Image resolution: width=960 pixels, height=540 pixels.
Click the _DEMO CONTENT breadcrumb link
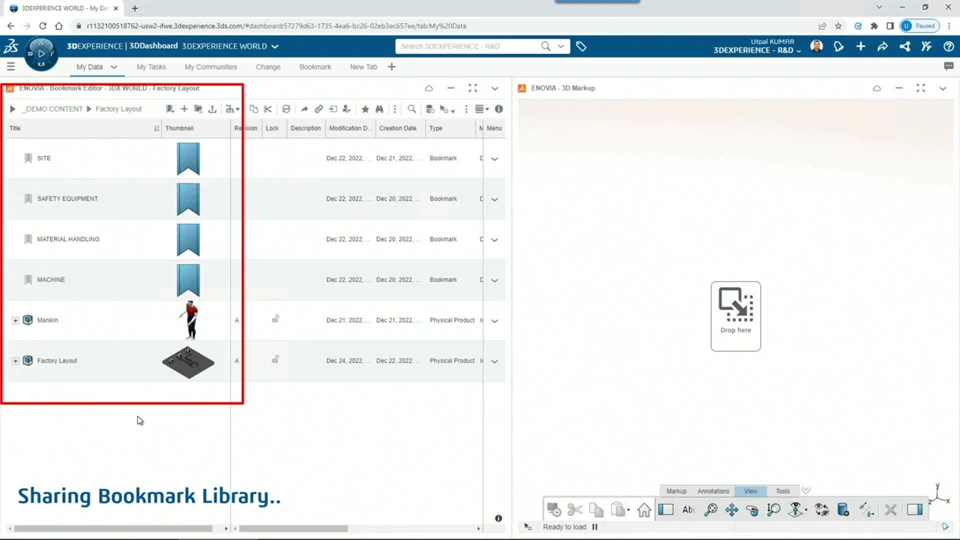point(53,109)
